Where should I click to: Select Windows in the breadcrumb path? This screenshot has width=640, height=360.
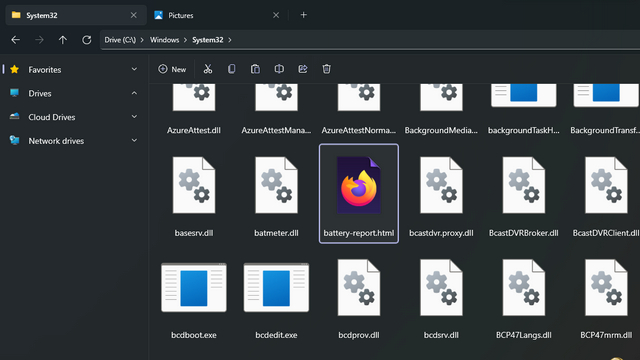tap(164, 40)
